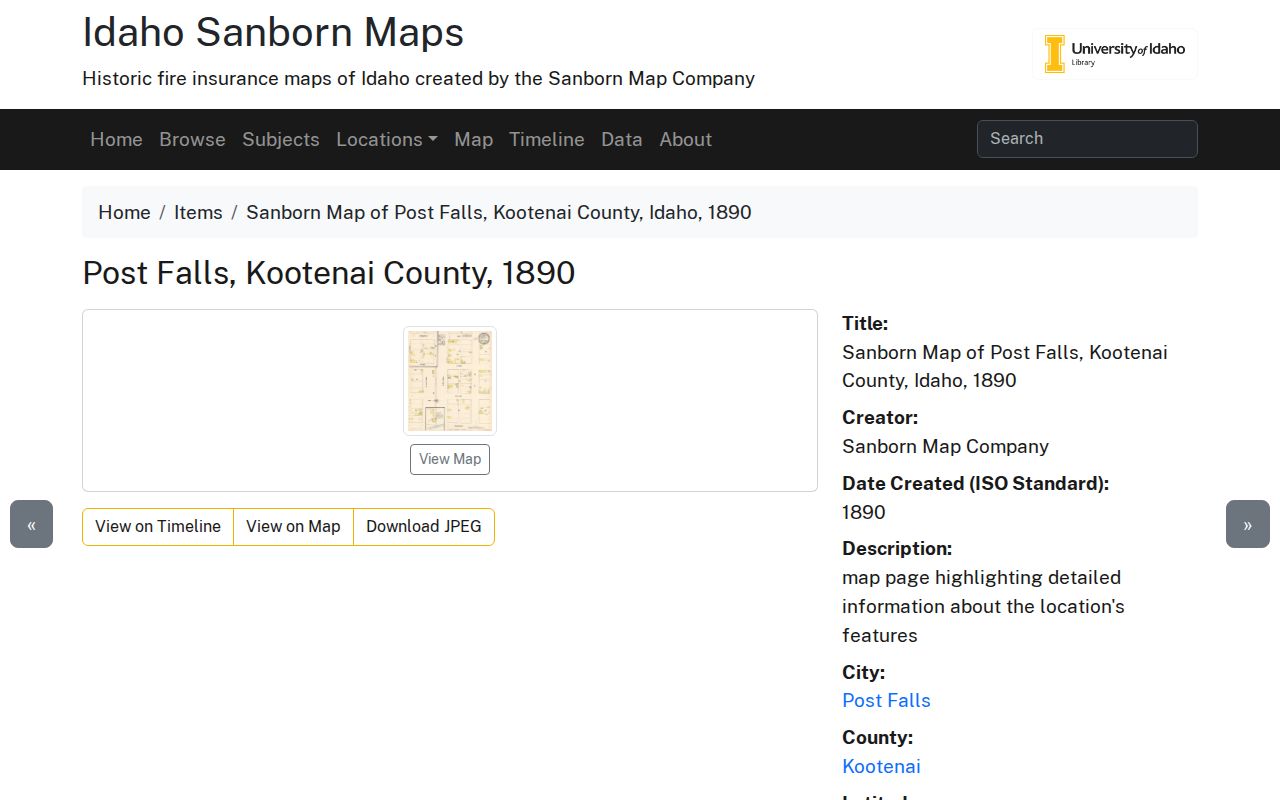Click View on Timeline button
This screenshot has height=800, width=1280.
(x=158, y=527)
